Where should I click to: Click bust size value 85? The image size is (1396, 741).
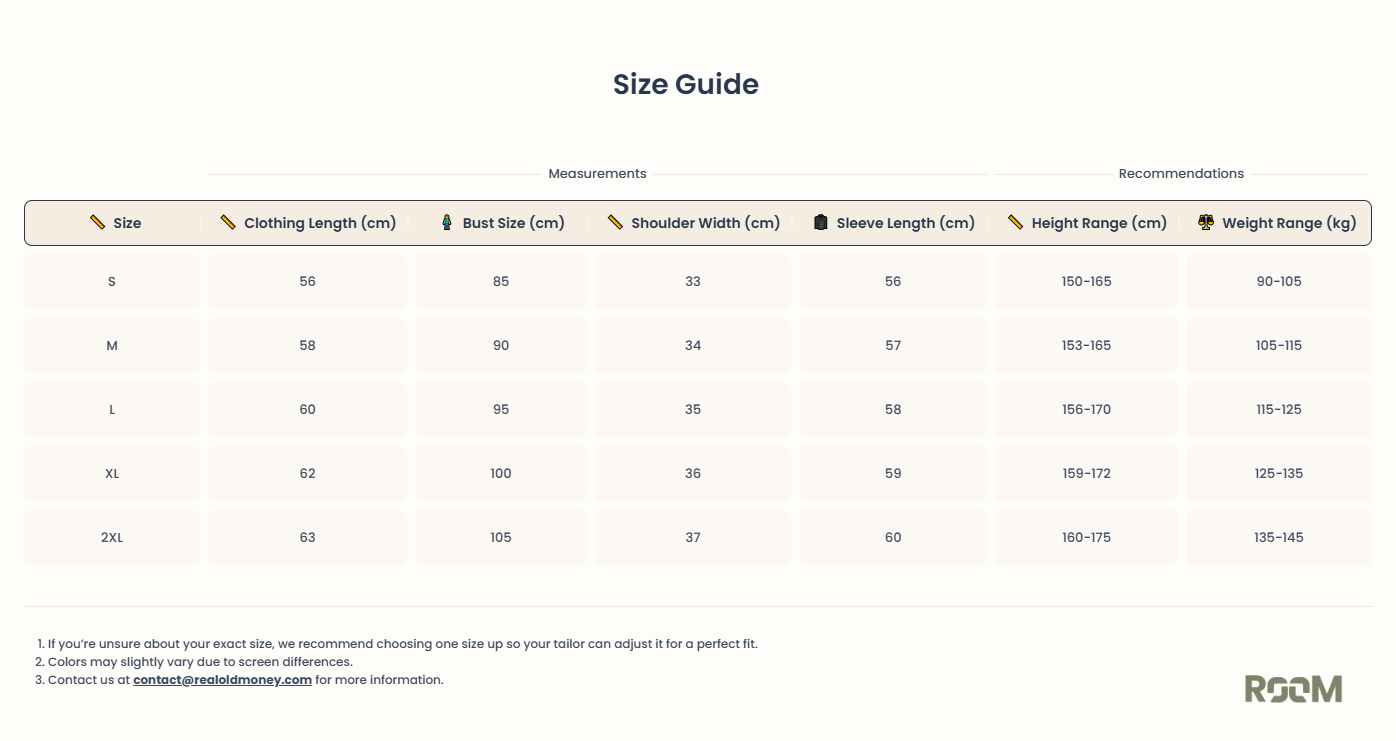(501, 282)
